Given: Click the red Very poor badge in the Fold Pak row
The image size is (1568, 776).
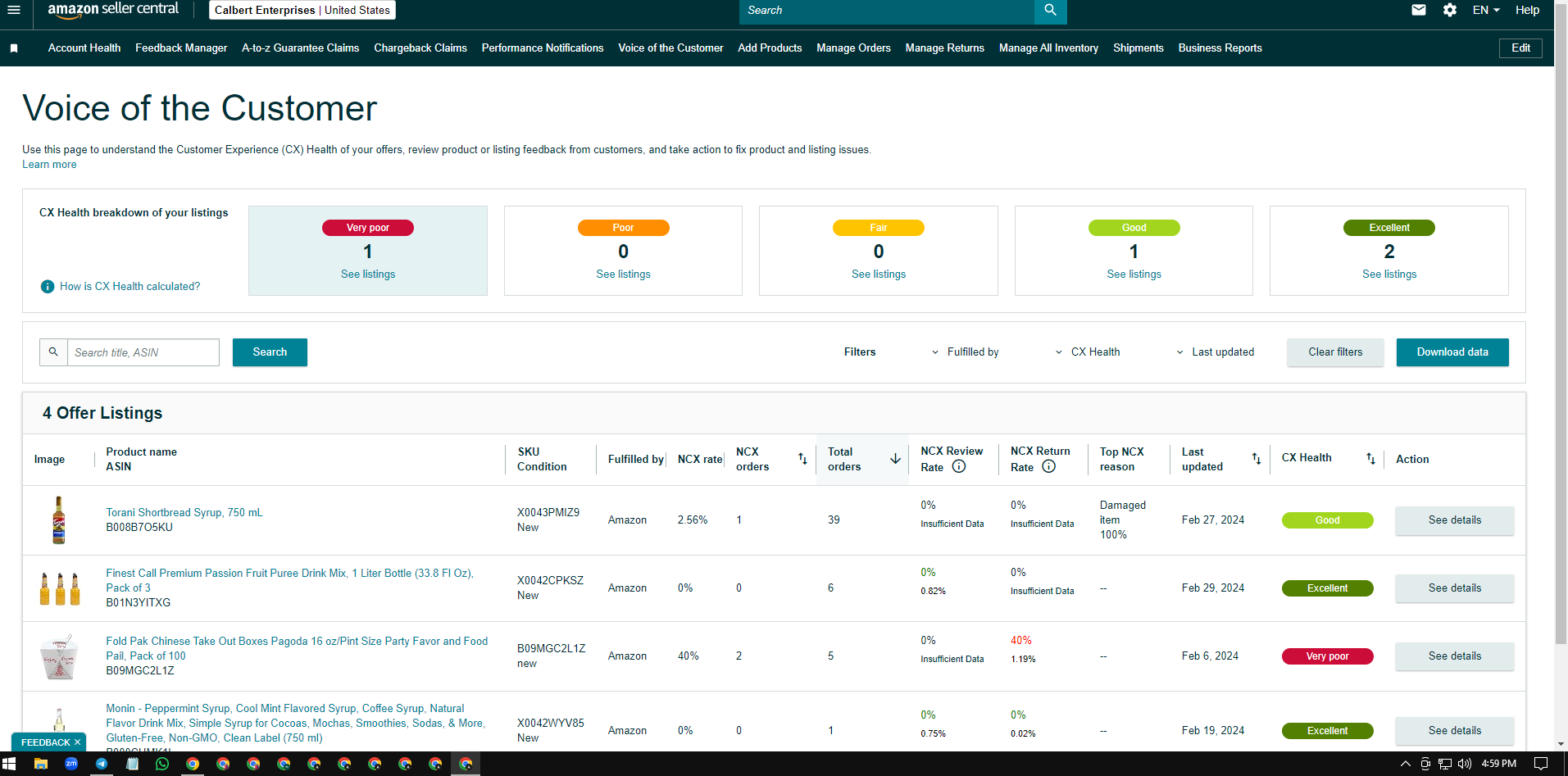Looking at the screenshot, I should tap(1327, 656).
